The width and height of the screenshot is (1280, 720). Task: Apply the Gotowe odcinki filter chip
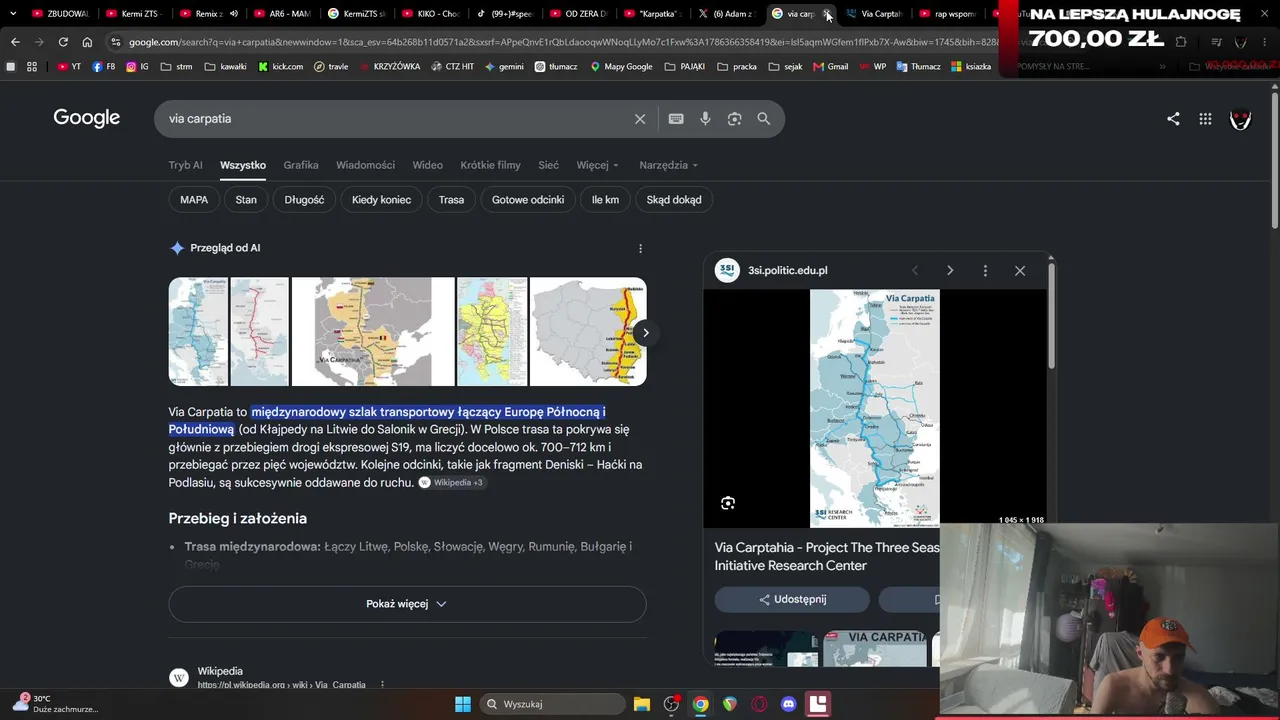pos(528,200)
